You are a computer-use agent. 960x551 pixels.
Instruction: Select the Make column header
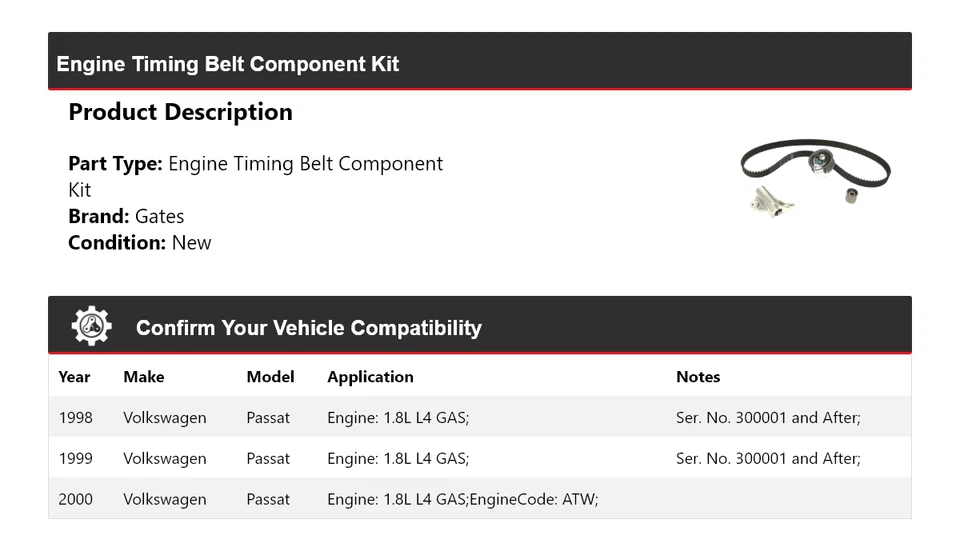point(144,377)
